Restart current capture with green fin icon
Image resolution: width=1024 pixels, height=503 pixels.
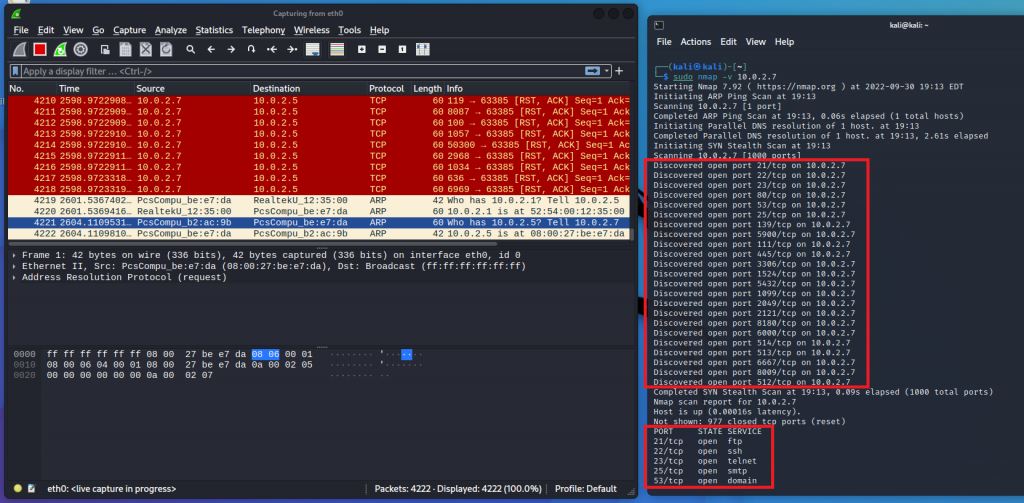tap(60, 49)
